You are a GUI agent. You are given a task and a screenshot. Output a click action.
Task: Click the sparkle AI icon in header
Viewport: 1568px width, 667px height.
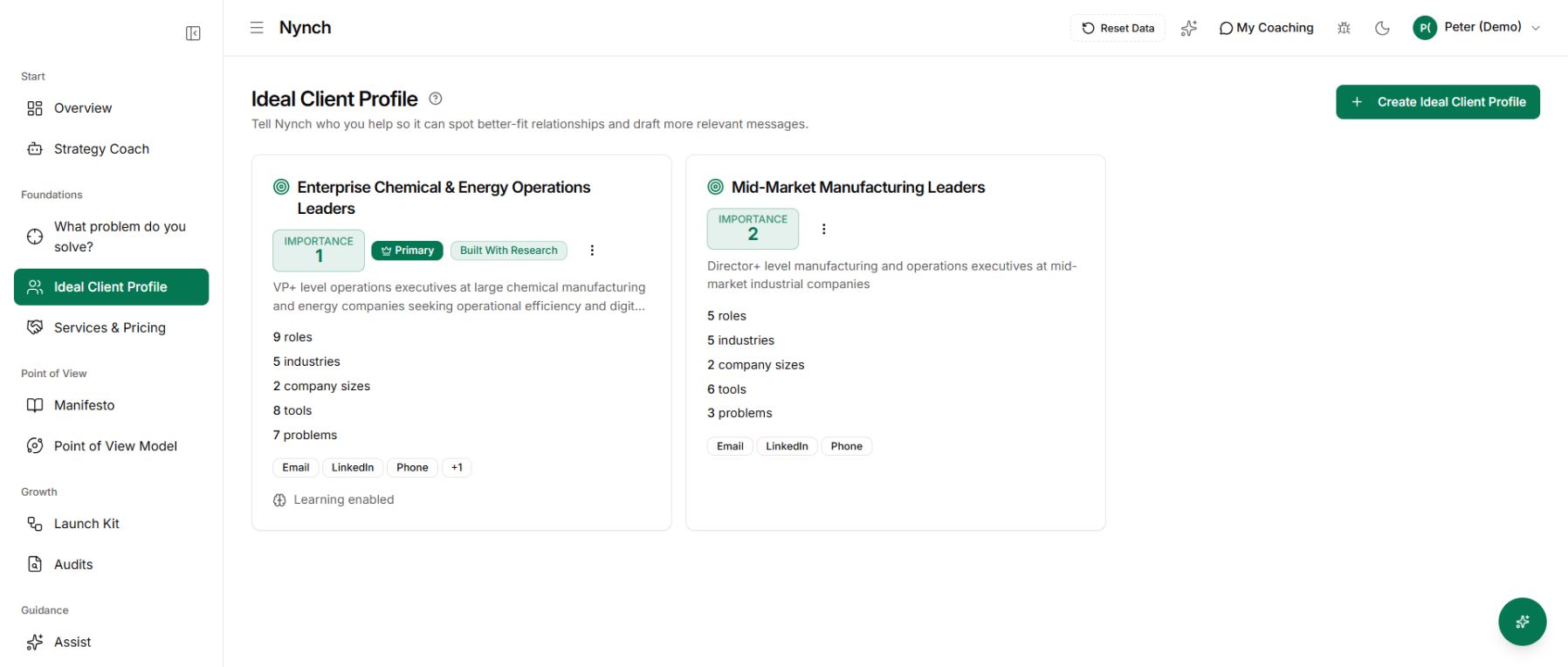click(1188, 28)
